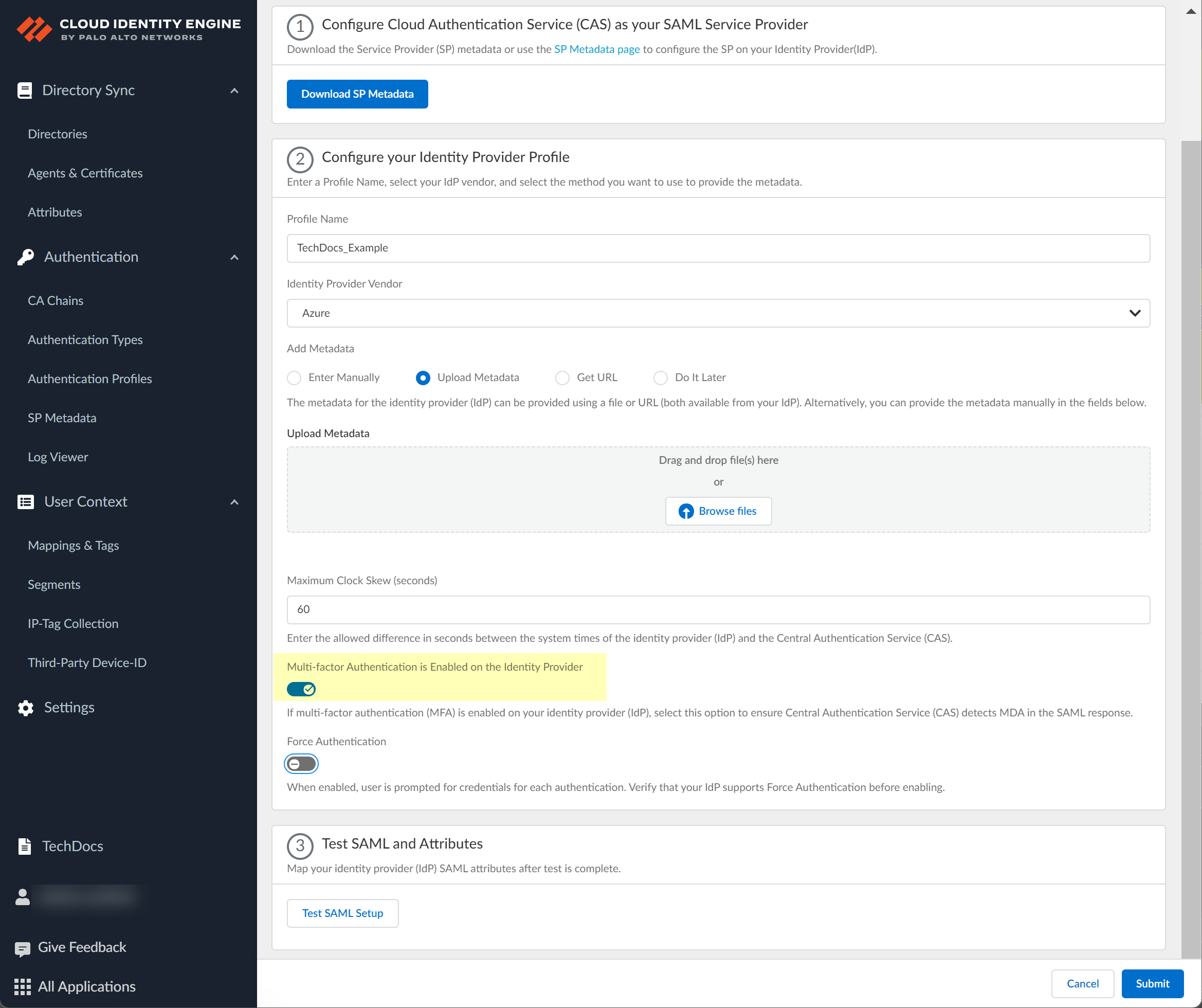Image resolution: width=1202 pixels, height=1008 pixels.
Task: Open the Log Viewer page
Action: (x=57, y=457)
